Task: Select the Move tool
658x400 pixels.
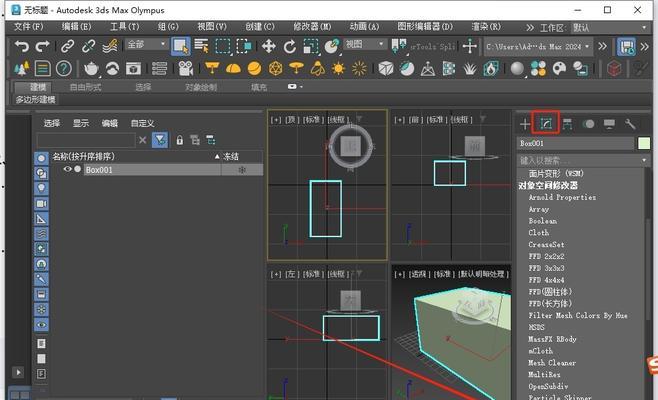Action: coord(268,46)
